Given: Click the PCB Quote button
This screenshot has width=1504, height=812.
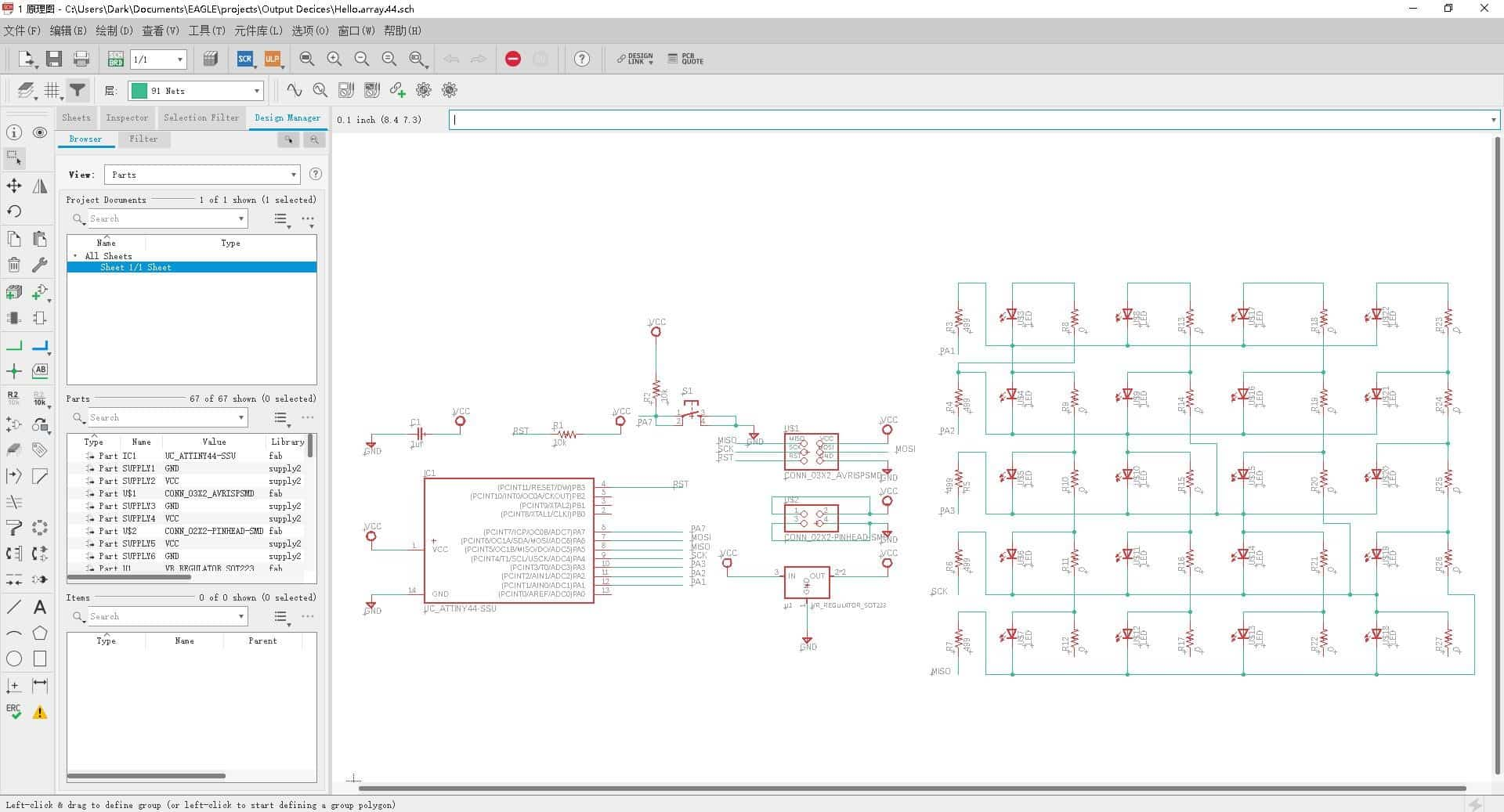Looking at the screenshot, I should coord(685,59).
